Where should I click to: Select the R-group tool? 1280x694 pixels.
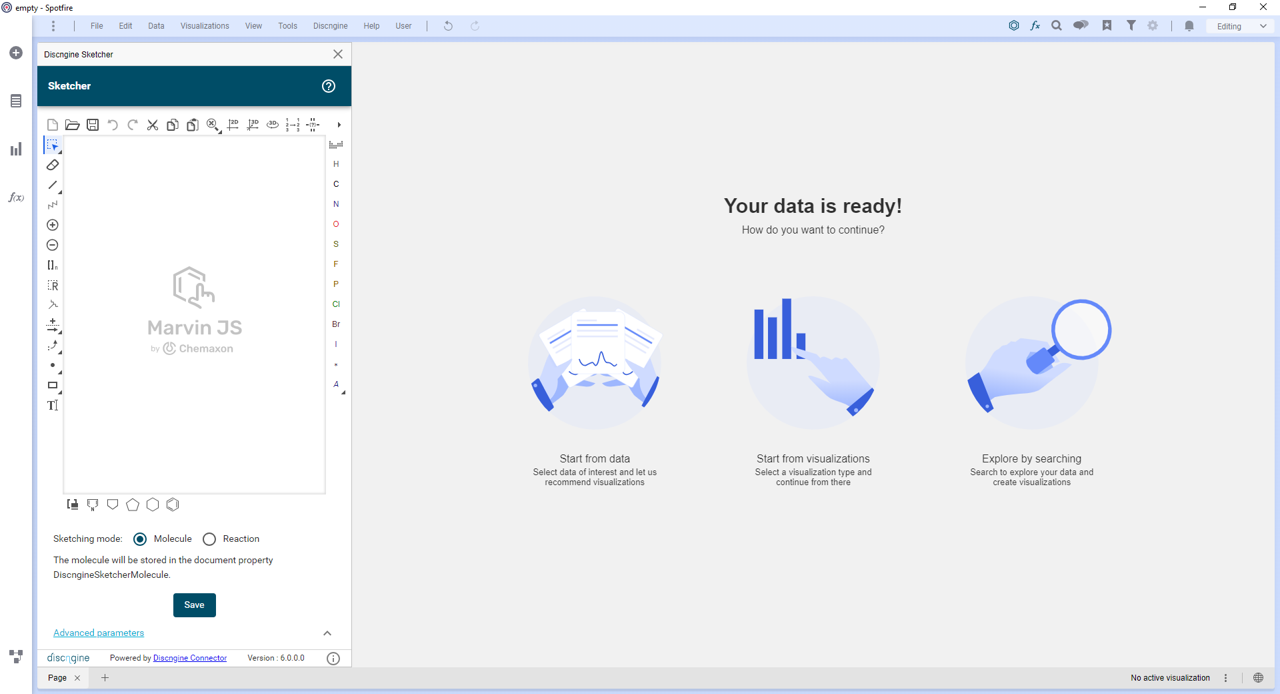click(x=53, y=285)
